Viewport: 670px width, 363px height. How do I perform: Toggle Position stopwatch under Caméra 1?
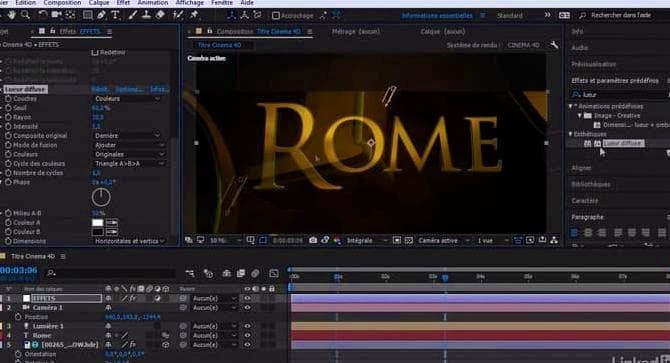click(x=18, y=317)
